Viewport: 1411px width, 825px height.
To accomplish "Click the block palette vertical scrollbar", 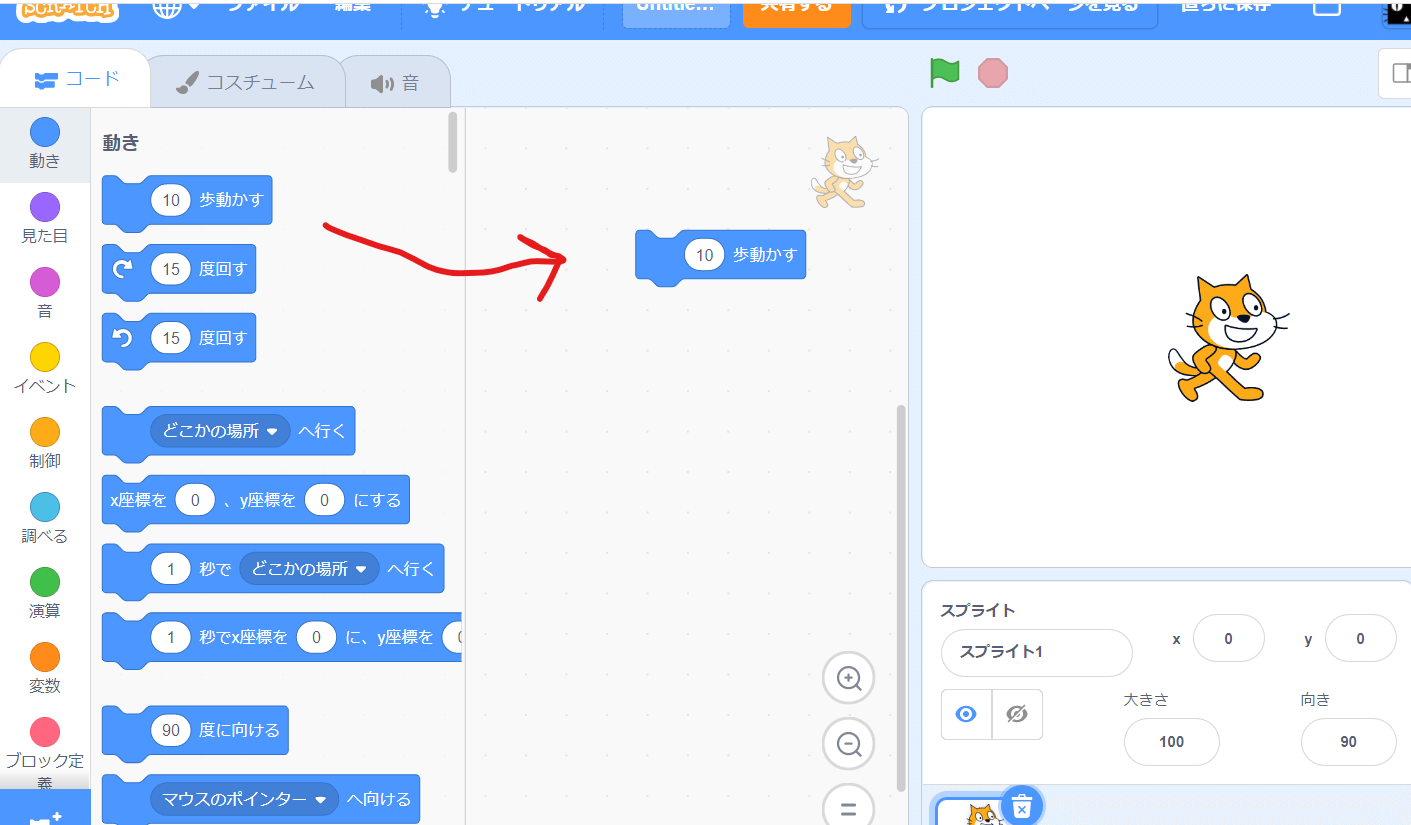I will 453,142.
